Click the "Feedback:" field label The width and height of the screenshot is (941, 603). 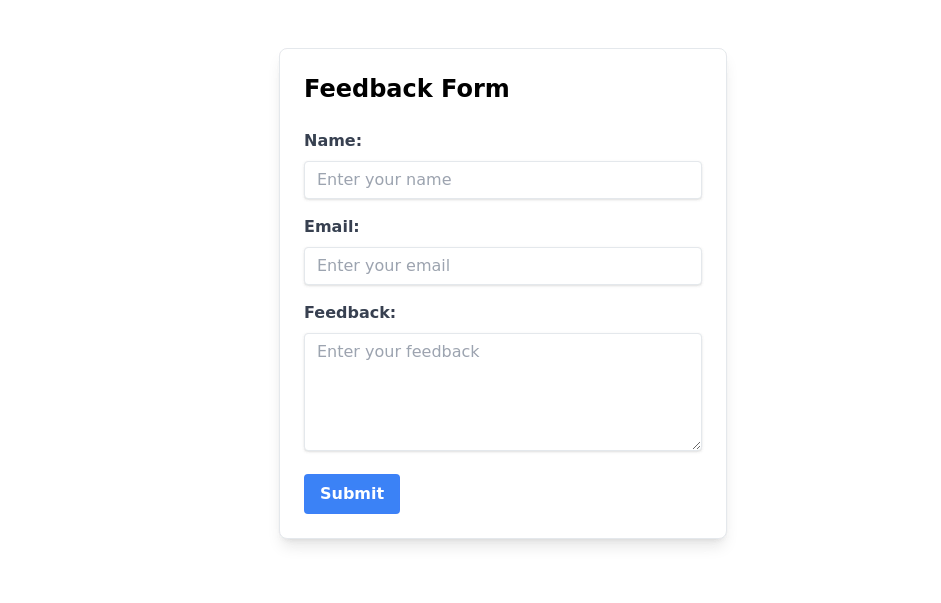point(349,313)
